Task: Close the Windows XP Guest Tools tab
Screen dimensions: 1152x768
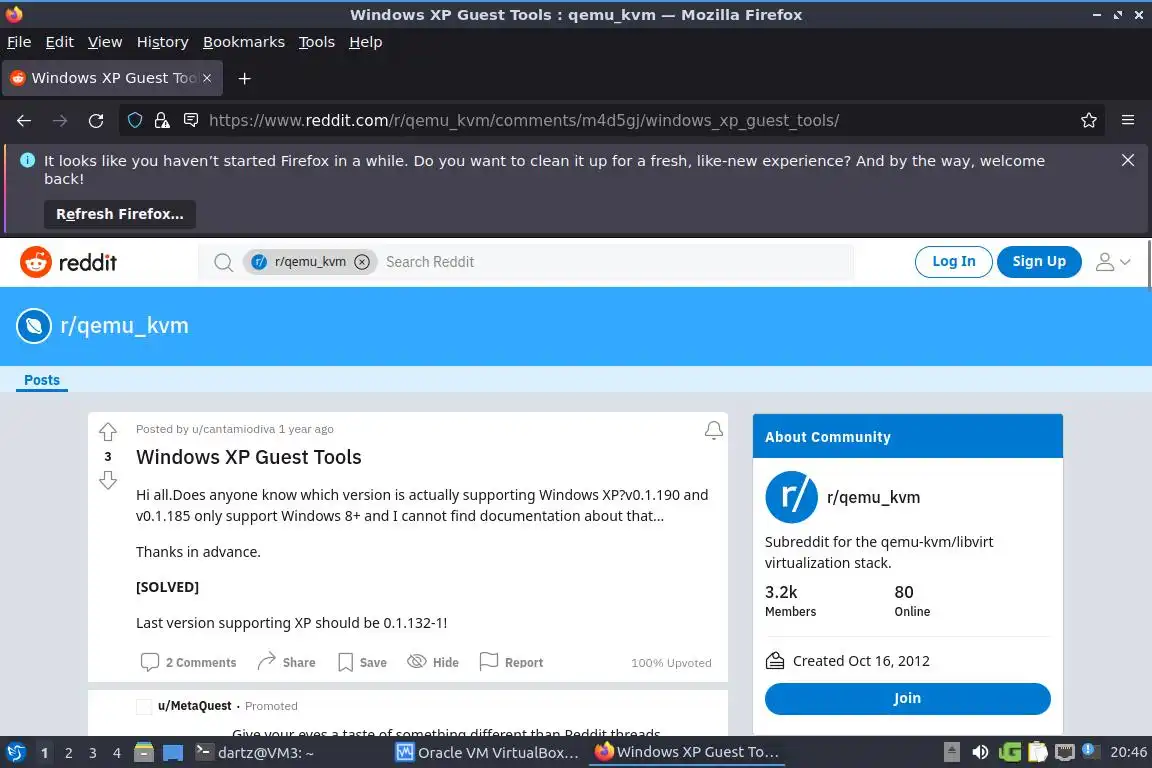Action: 207,78
